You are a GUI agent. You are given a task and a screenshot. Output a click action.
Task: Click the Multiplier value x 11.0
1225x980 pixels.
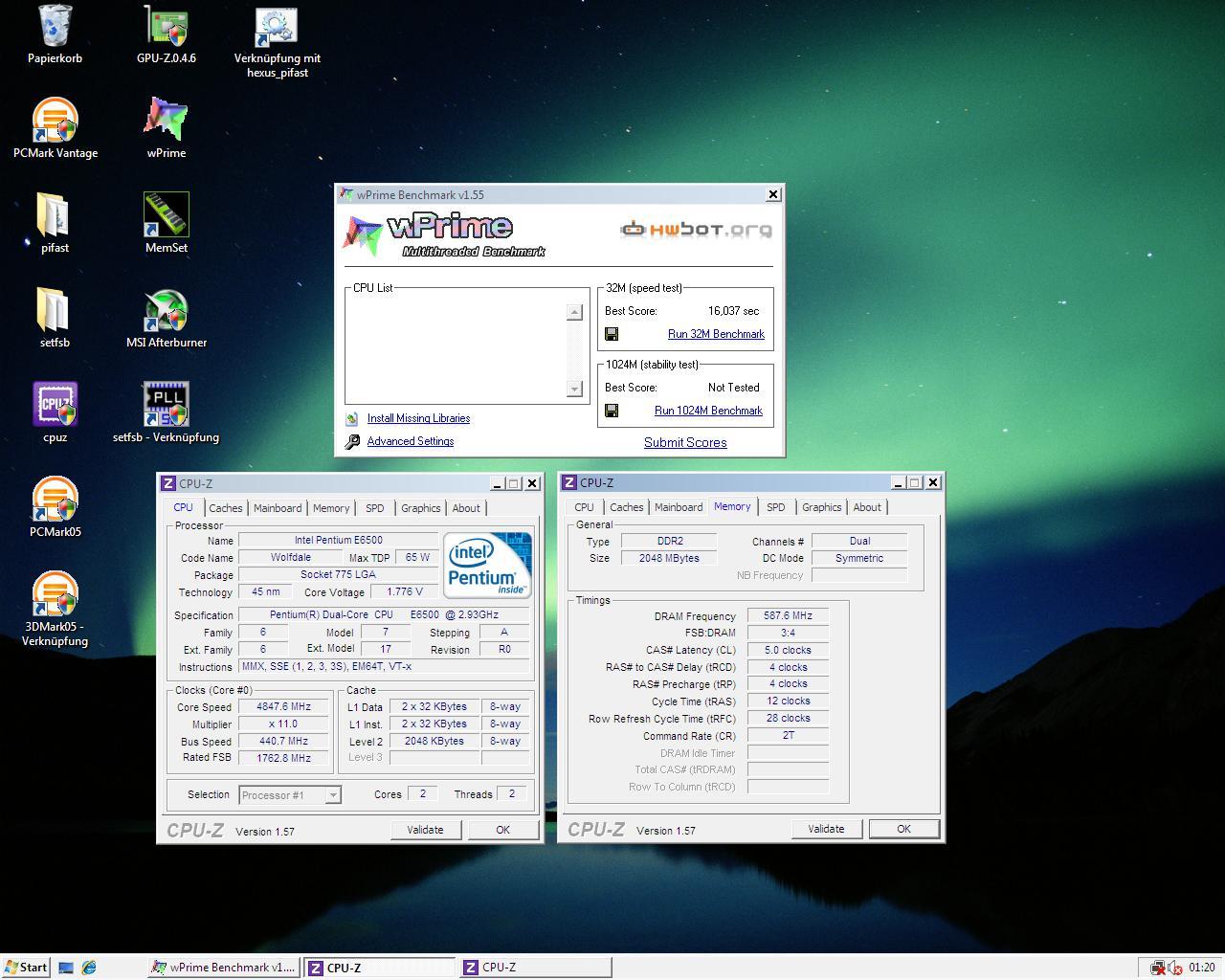283,724
